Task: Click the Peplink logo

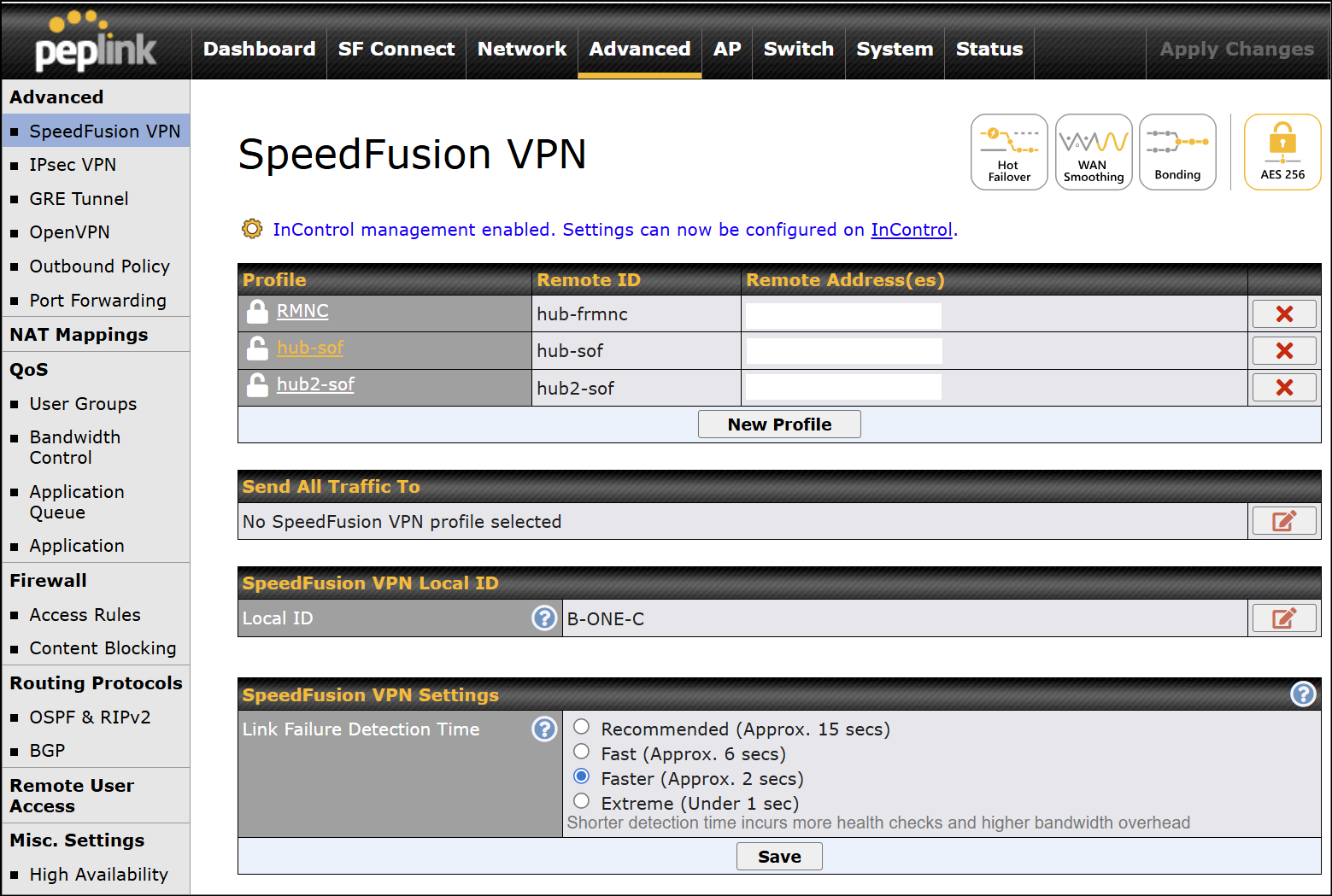Action: pyautogui.click(x=96, y=43)
